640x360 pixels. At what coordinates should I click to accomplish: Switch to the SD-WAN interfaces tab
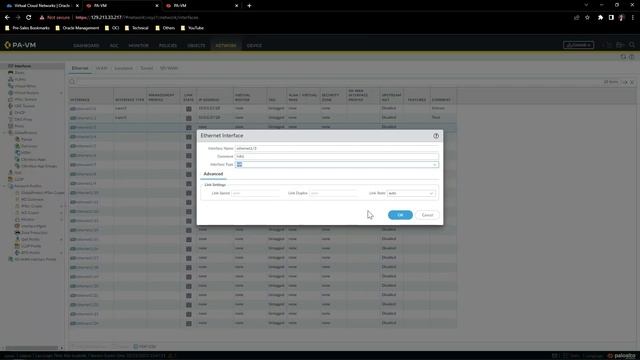pyautogui.click(x=169, y=68)
